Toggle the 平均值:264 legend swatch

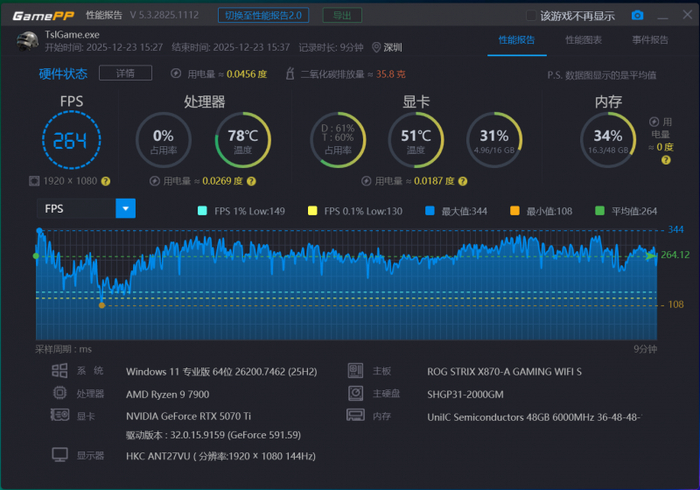(600, 211)
